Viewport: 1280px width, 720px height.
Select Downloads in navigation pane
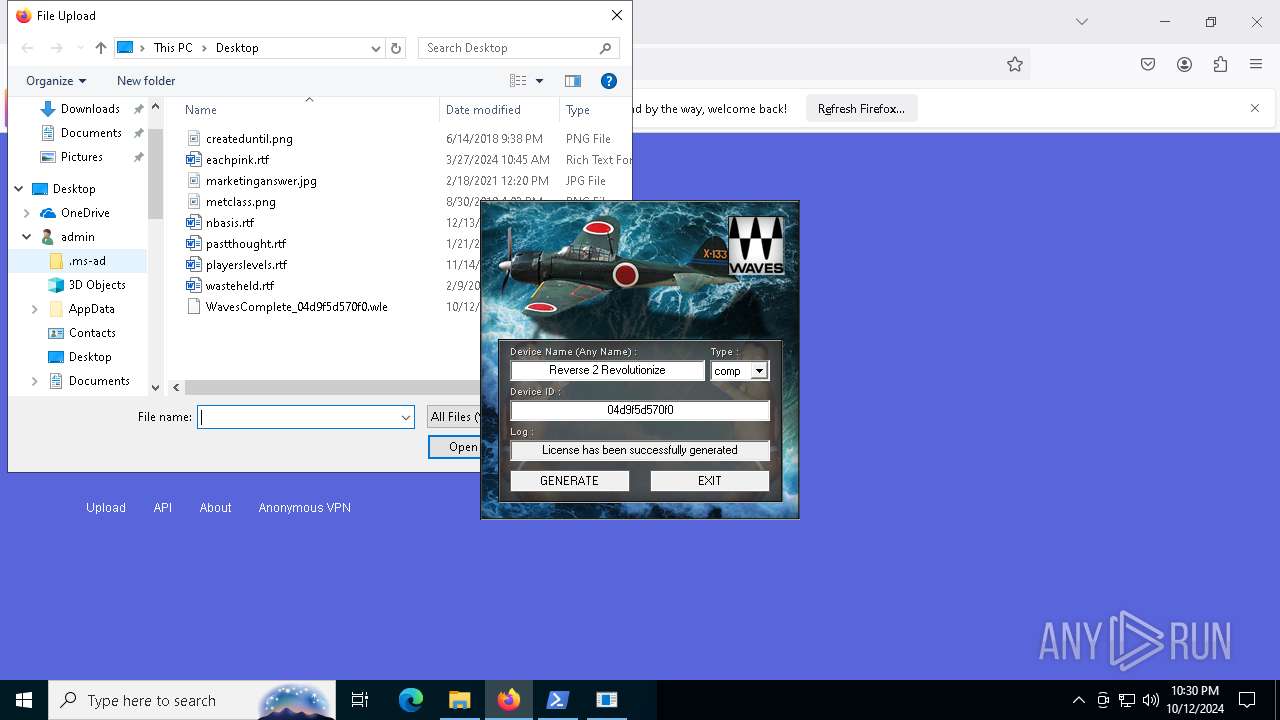pyautogui.click(x=90, y=109)
